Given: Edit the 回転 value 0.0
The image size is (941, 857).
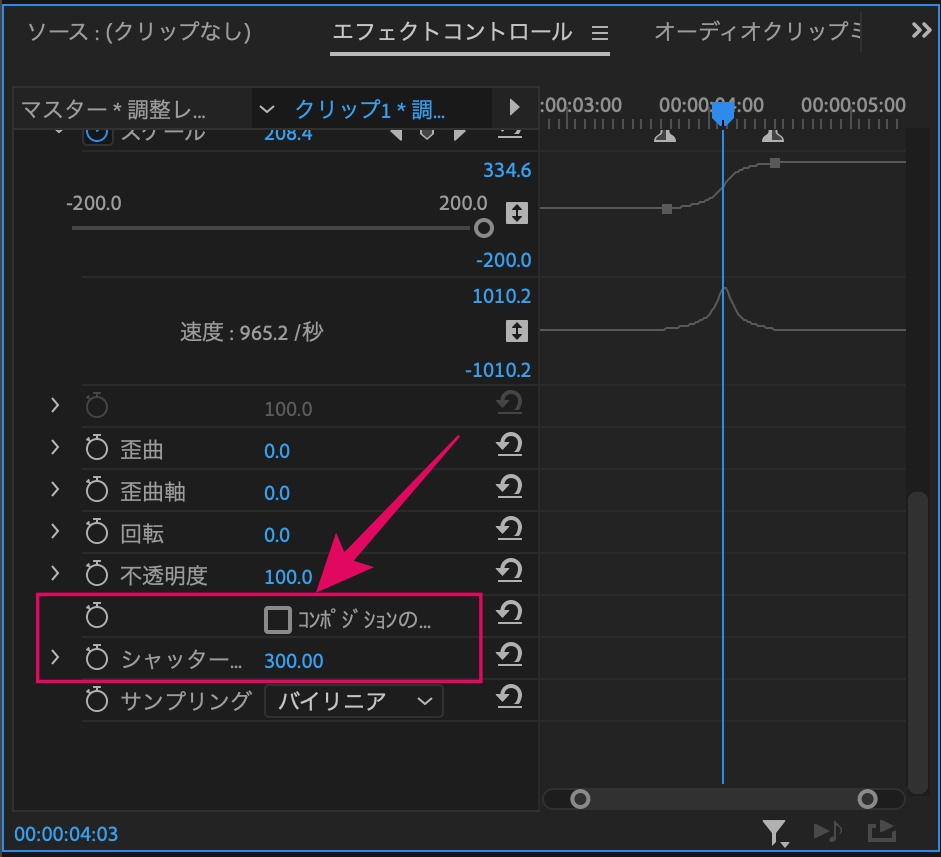Looking at the screenshot, I should [277, 535].
